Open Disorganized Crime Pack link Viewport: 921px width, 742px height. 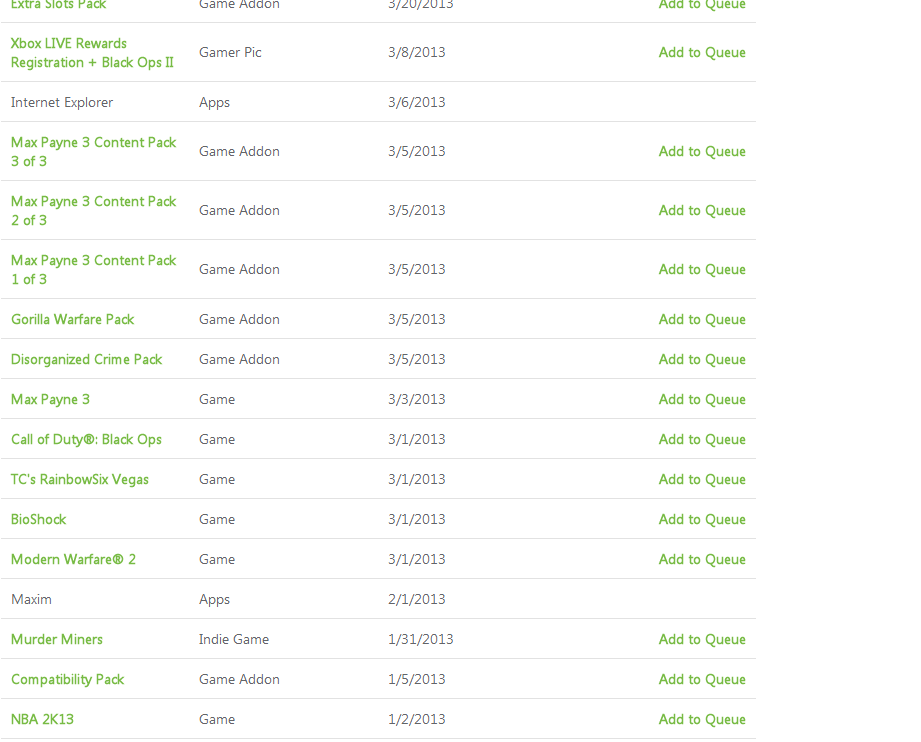pyautogui.click(x=86, y=359)
